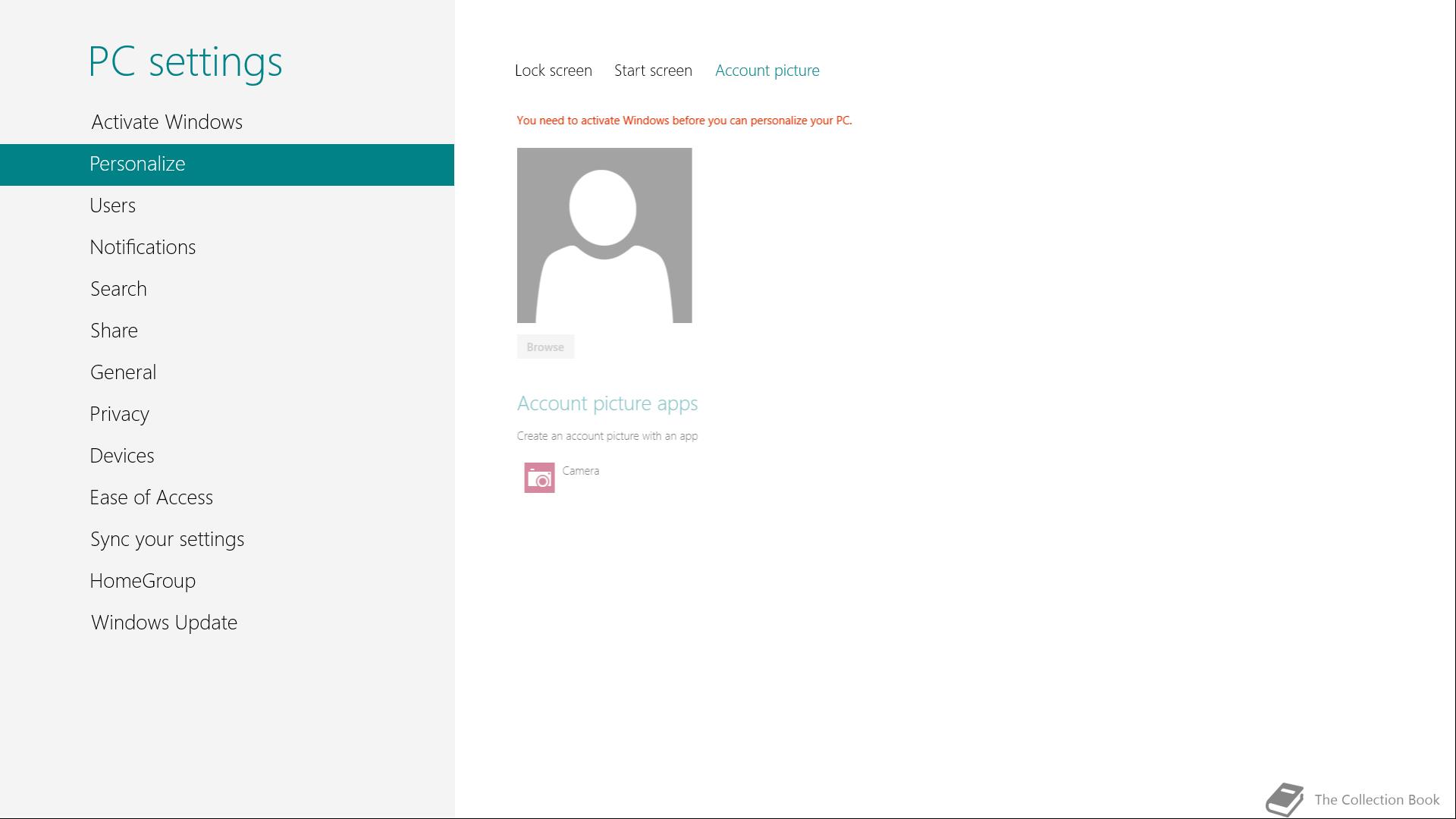Open Users settings
The image size is (1456, 819).
(227, 206)
